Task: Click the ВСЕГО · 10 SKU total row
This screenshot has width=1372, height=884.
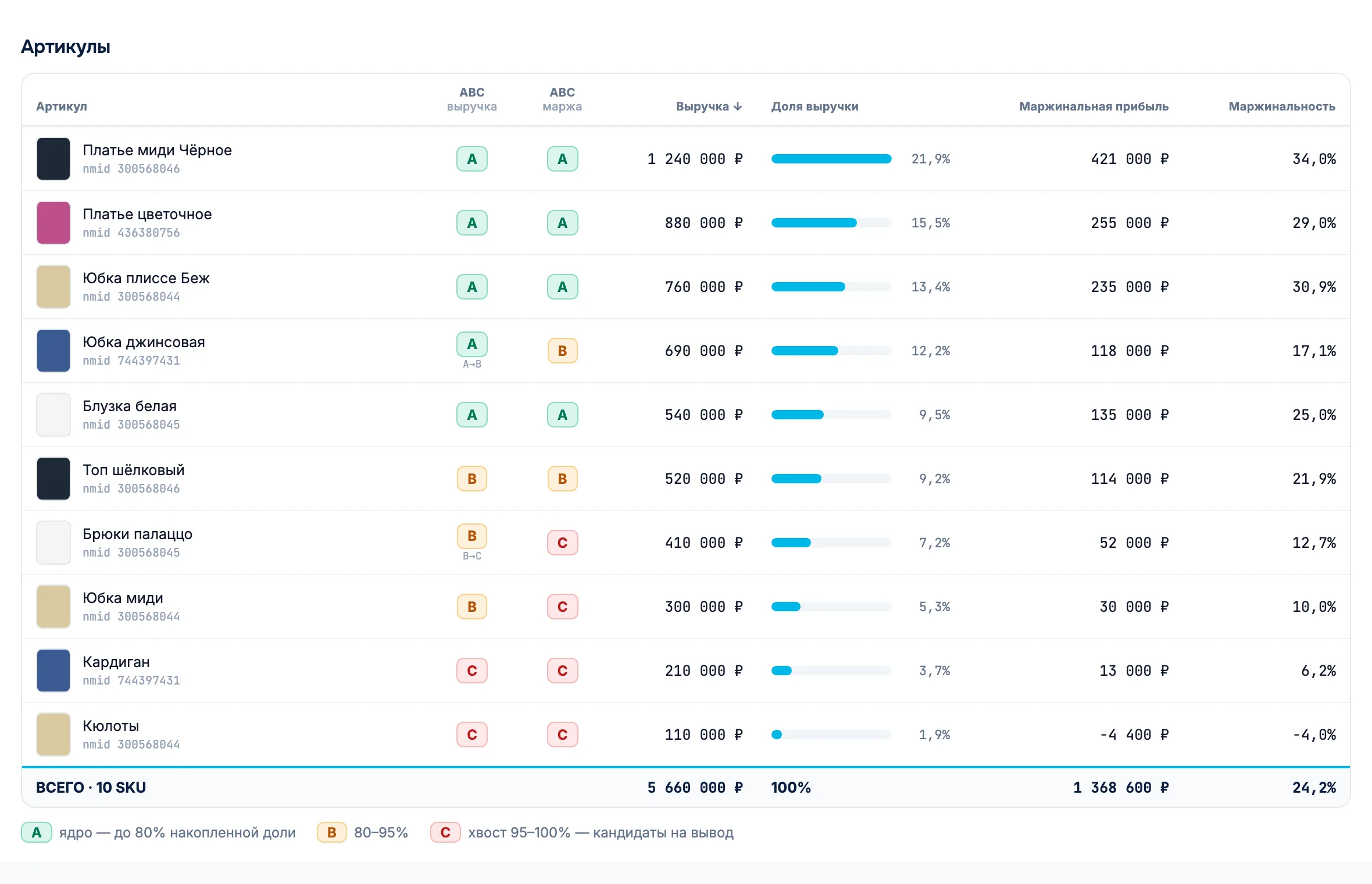Action: pyautogui.click(x=686, y=787)
